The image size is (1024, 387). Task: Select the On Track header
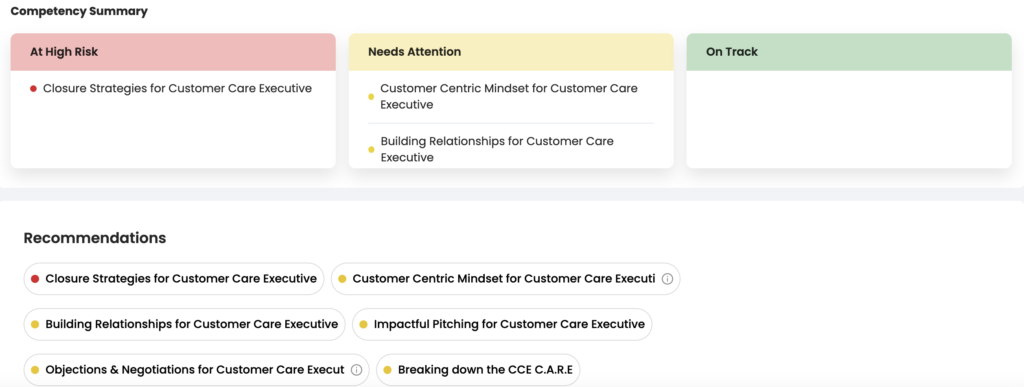[849, 52]
